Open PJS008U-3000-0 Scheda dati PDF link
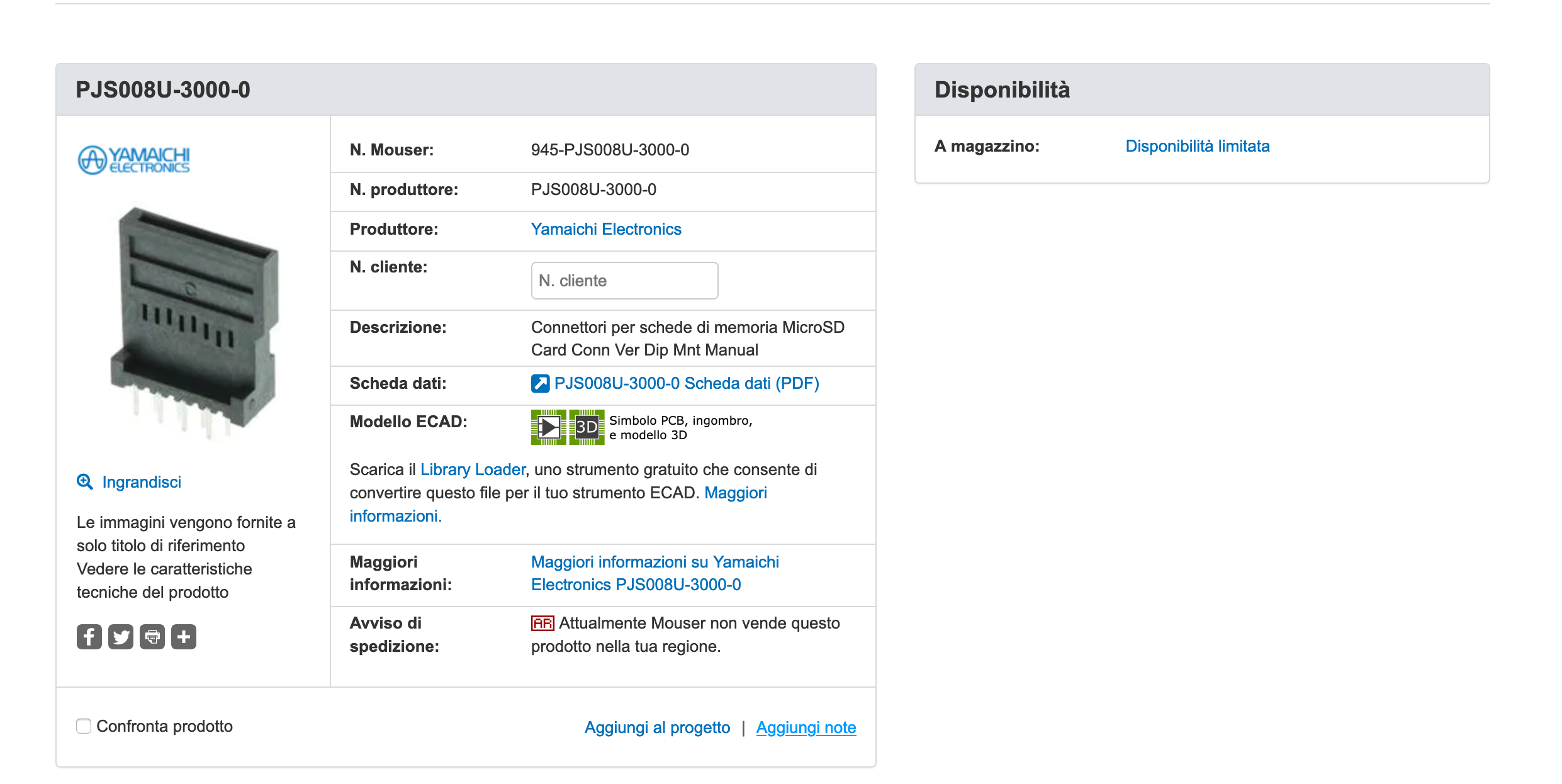The width and height of the screenshot is (1562, 784). [687, 383]
